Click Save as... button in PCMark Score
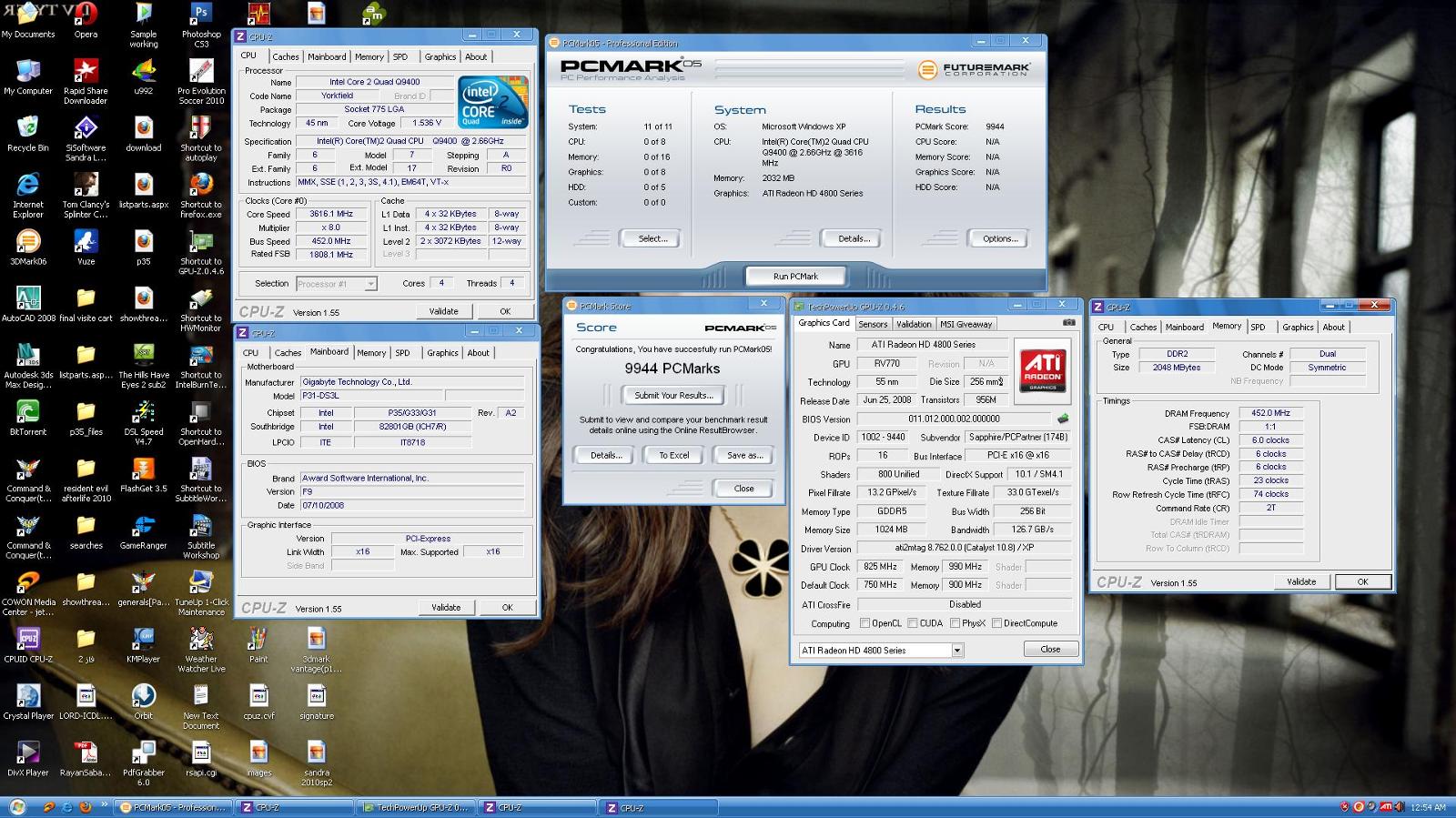This screenshot has width=1456, height=818. coord(744,455)
